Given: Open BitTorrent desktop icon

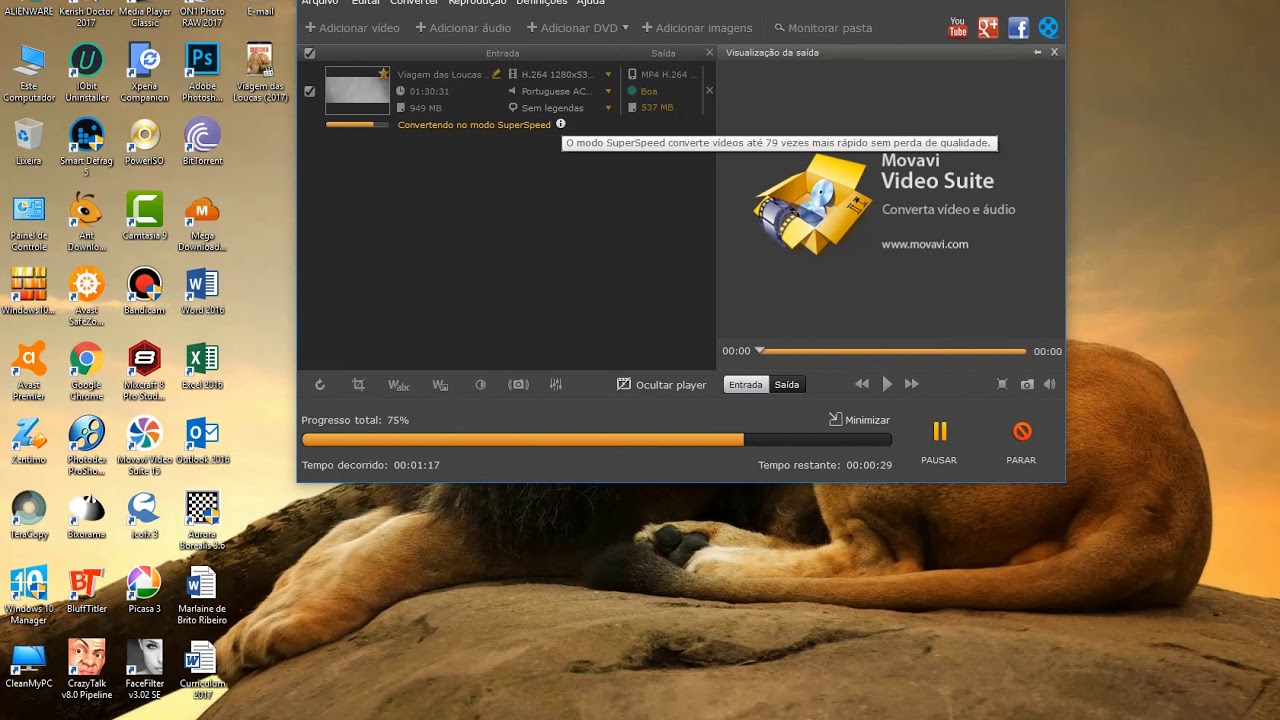Looking at the screenshot, I should pyautogui.click(x=202, y=142).
